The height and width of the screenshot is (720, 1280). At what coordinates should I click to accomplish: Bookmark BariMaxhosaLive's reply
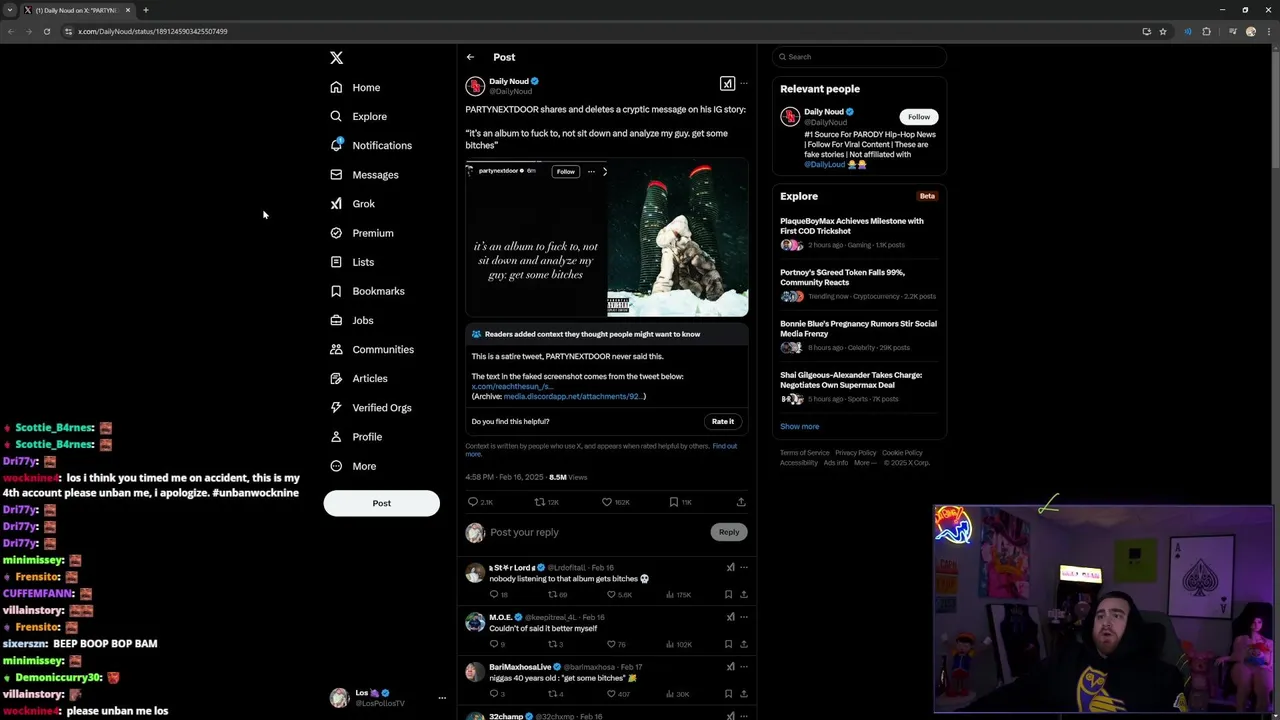click(x=728, y=694)
